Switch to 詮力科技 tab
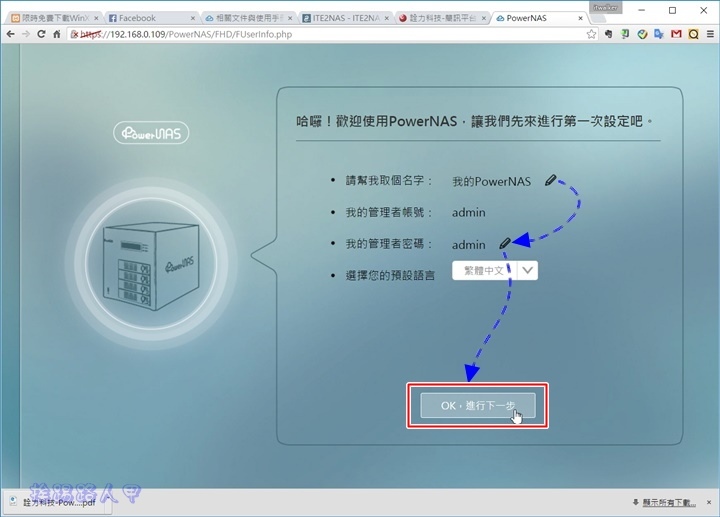720x517 pixels. pos(442,18)
